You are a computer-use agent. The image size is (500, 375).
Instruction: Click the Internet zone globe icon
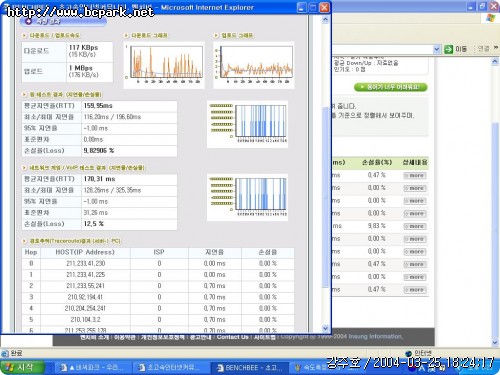[408, 353]
